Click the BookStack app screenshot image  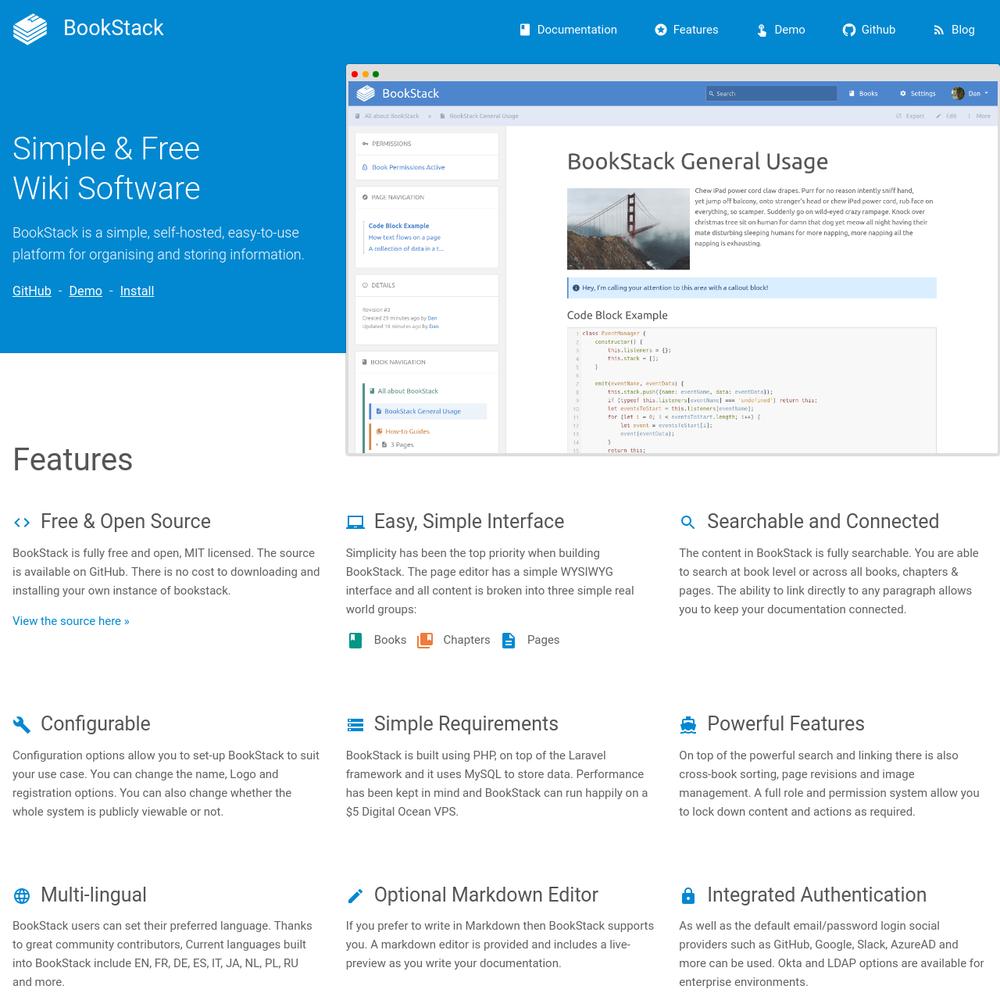coord(673,260)
